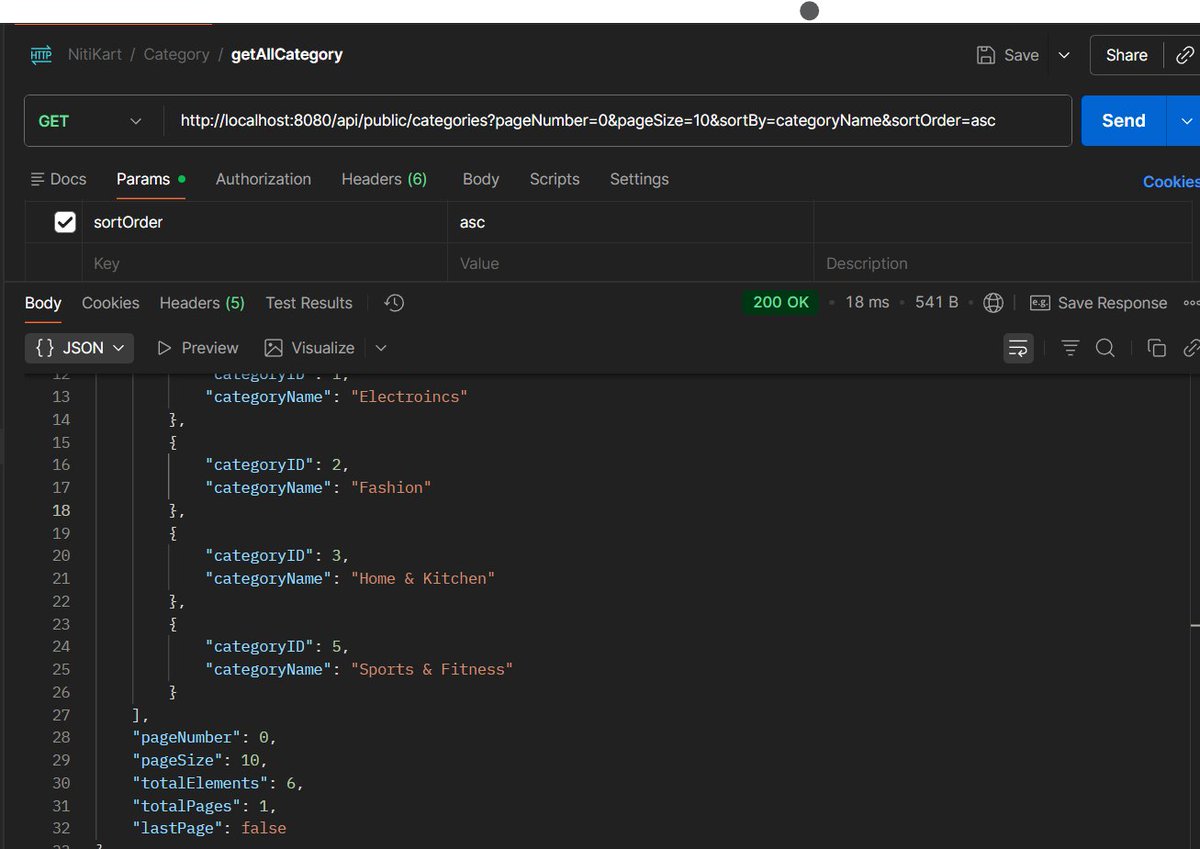Click the search response magnifier icon

pyautogui.click(x=1105, y=348)
